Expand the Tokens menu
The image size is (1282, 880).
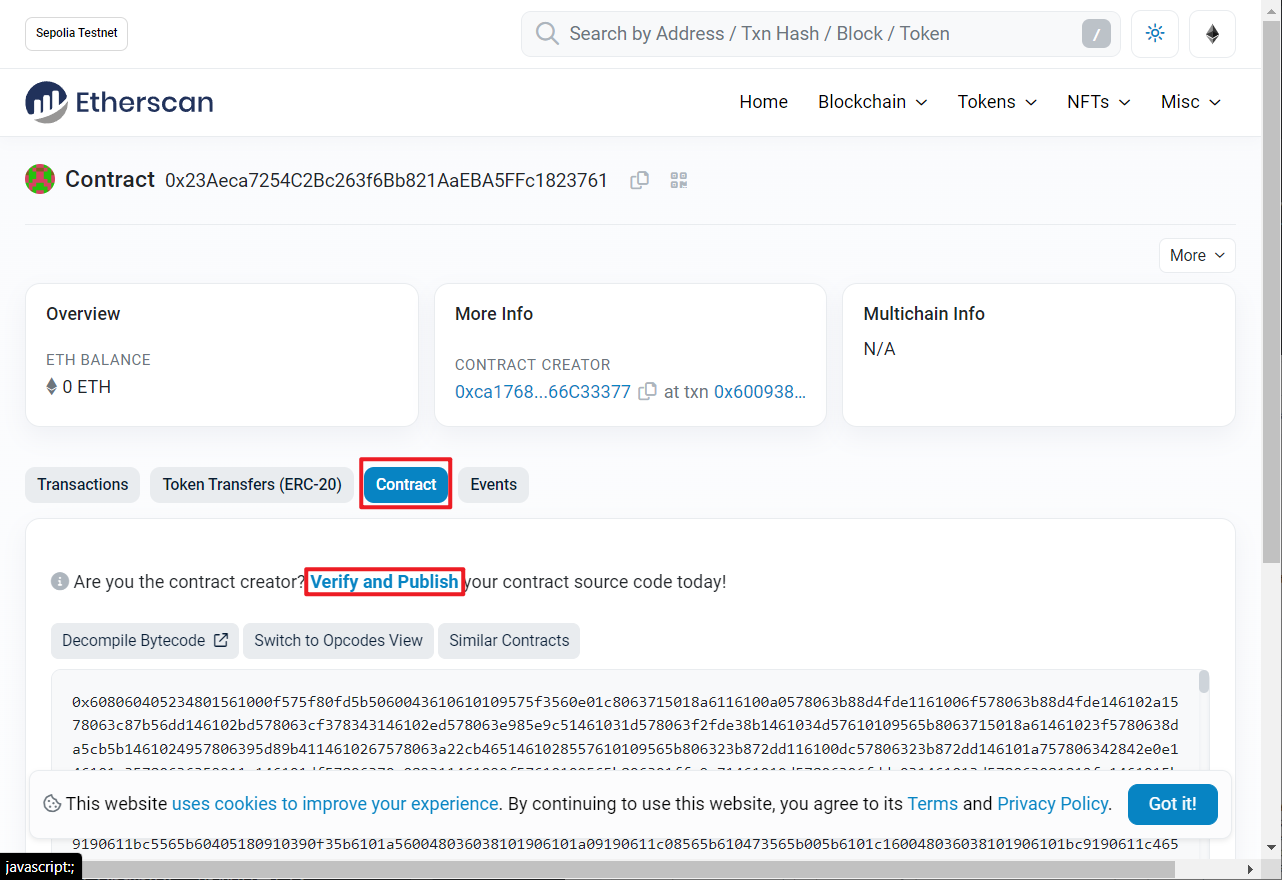click(996, 102)
